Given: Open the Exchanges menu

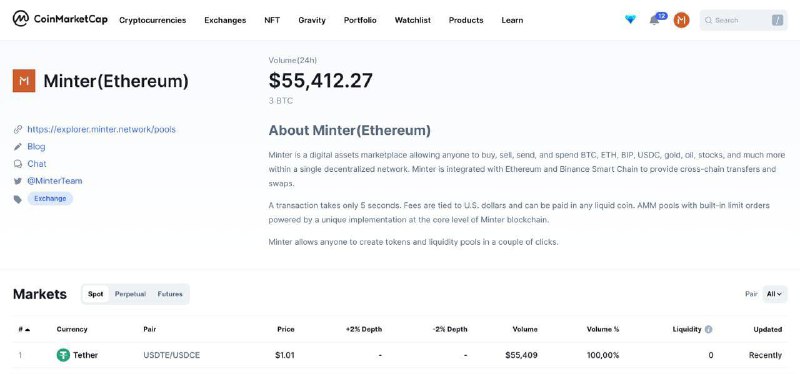Looking at the screenshot, I should coord(225,20).
